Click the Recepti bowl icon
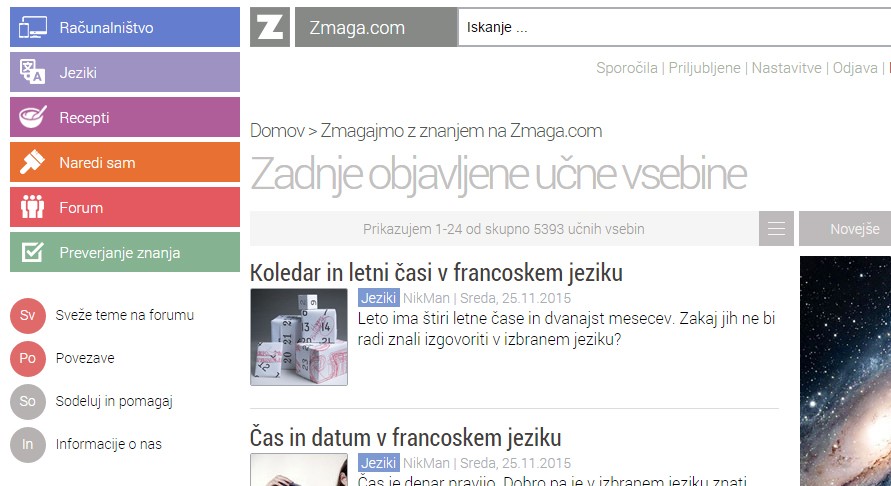 click(x=33, y=118)
